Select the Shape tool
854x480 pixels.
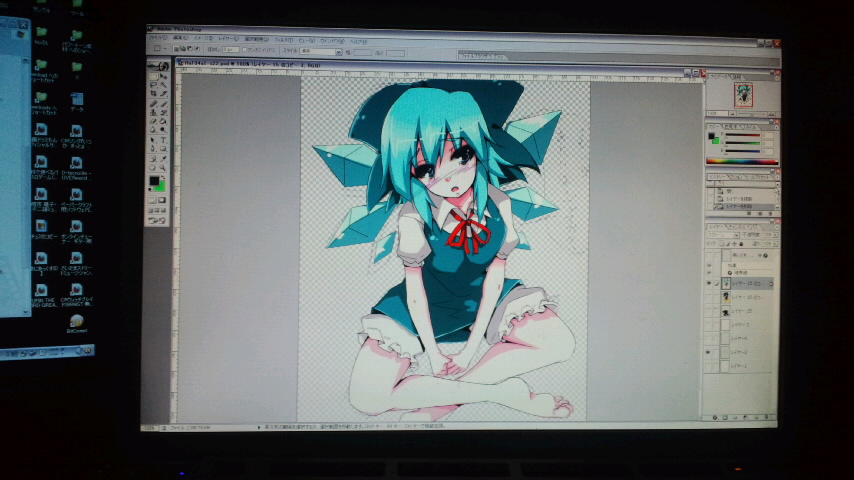(164, 148)
